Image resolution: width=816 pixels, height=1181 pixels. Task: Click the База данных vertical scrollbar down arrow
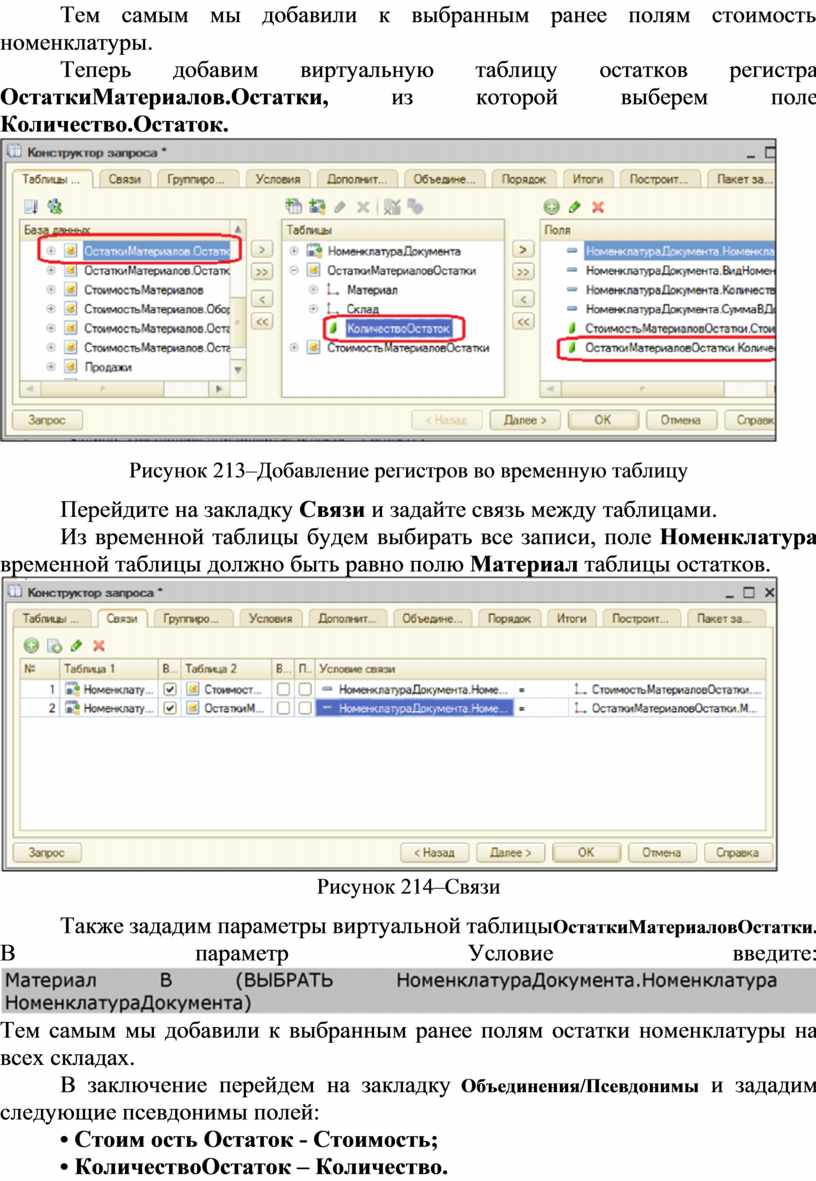point(238,371)
